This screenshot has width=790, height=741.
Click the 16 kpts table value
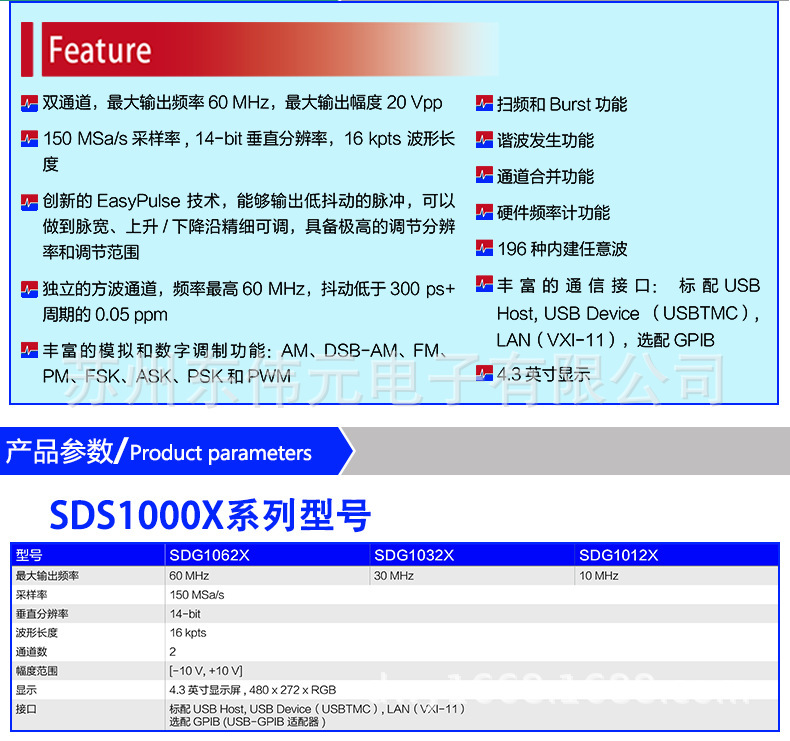[188, 633]
